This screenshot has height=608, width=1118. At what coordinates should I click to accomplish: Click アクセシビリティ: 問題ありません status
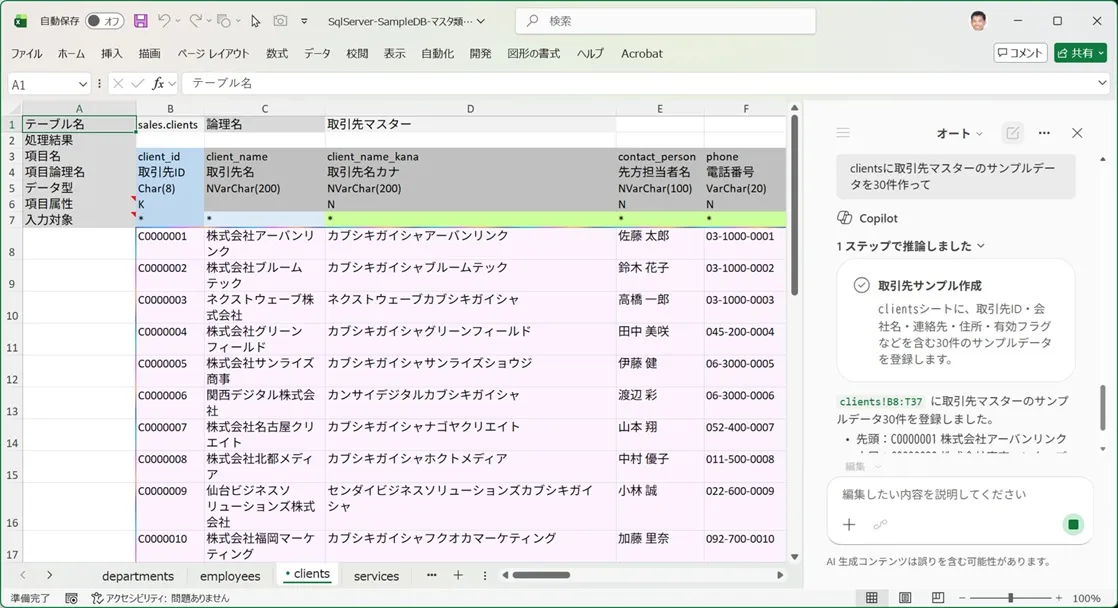coord(160,598)
